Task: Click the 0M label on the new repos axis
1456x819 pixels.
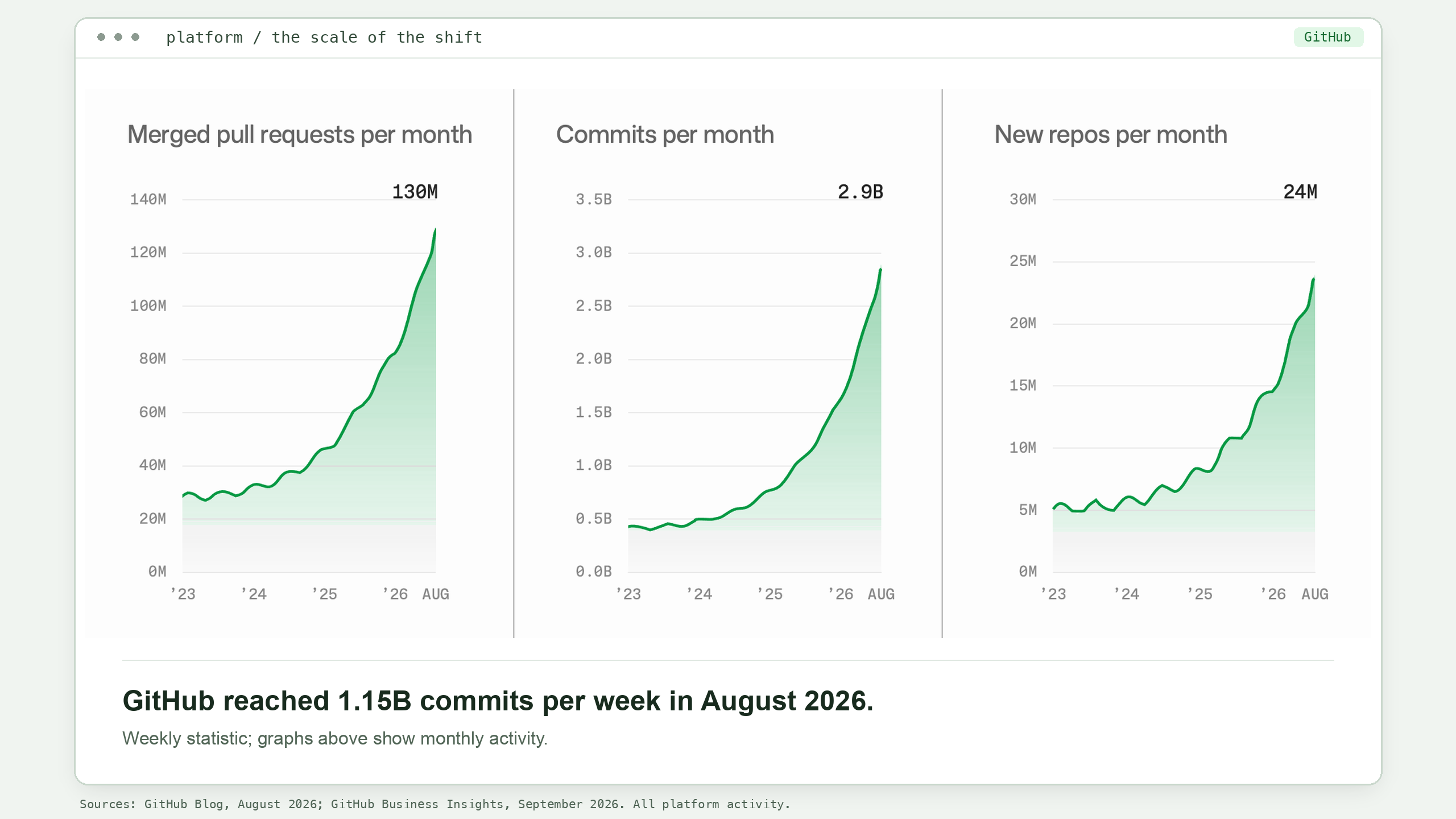Action: 1027,572
